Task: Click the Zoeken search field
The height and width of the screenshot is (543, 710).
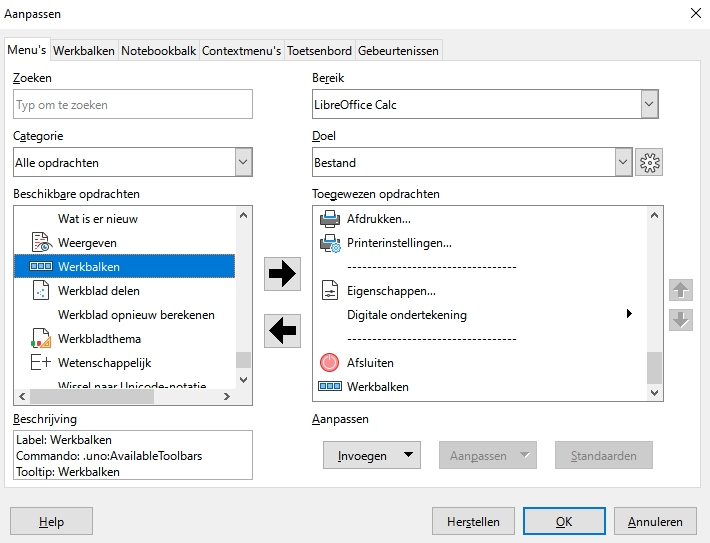Action: (133, 105)
